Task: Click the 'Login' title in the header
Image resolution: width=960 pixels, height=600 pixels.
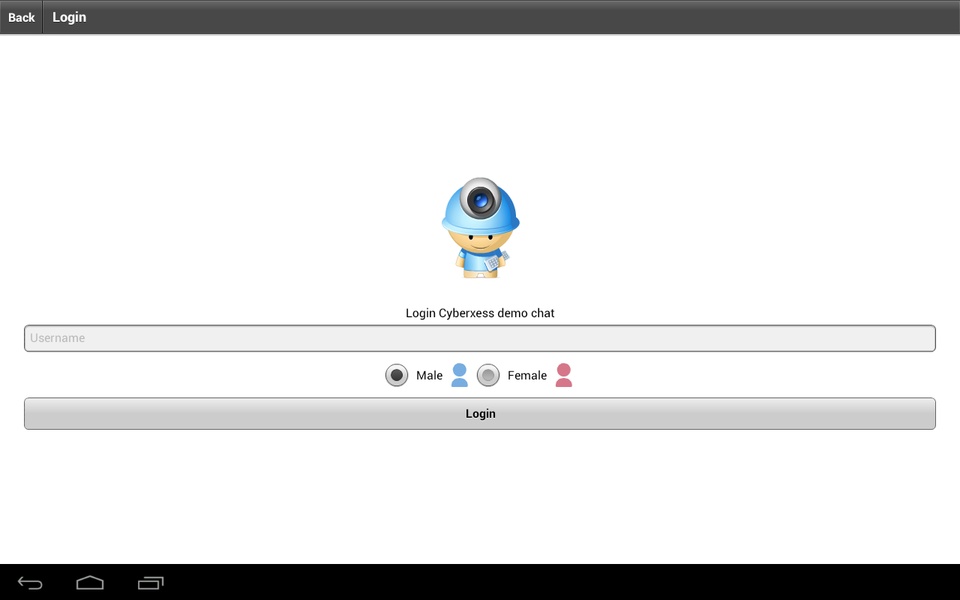Action: (x=69, y=17)
